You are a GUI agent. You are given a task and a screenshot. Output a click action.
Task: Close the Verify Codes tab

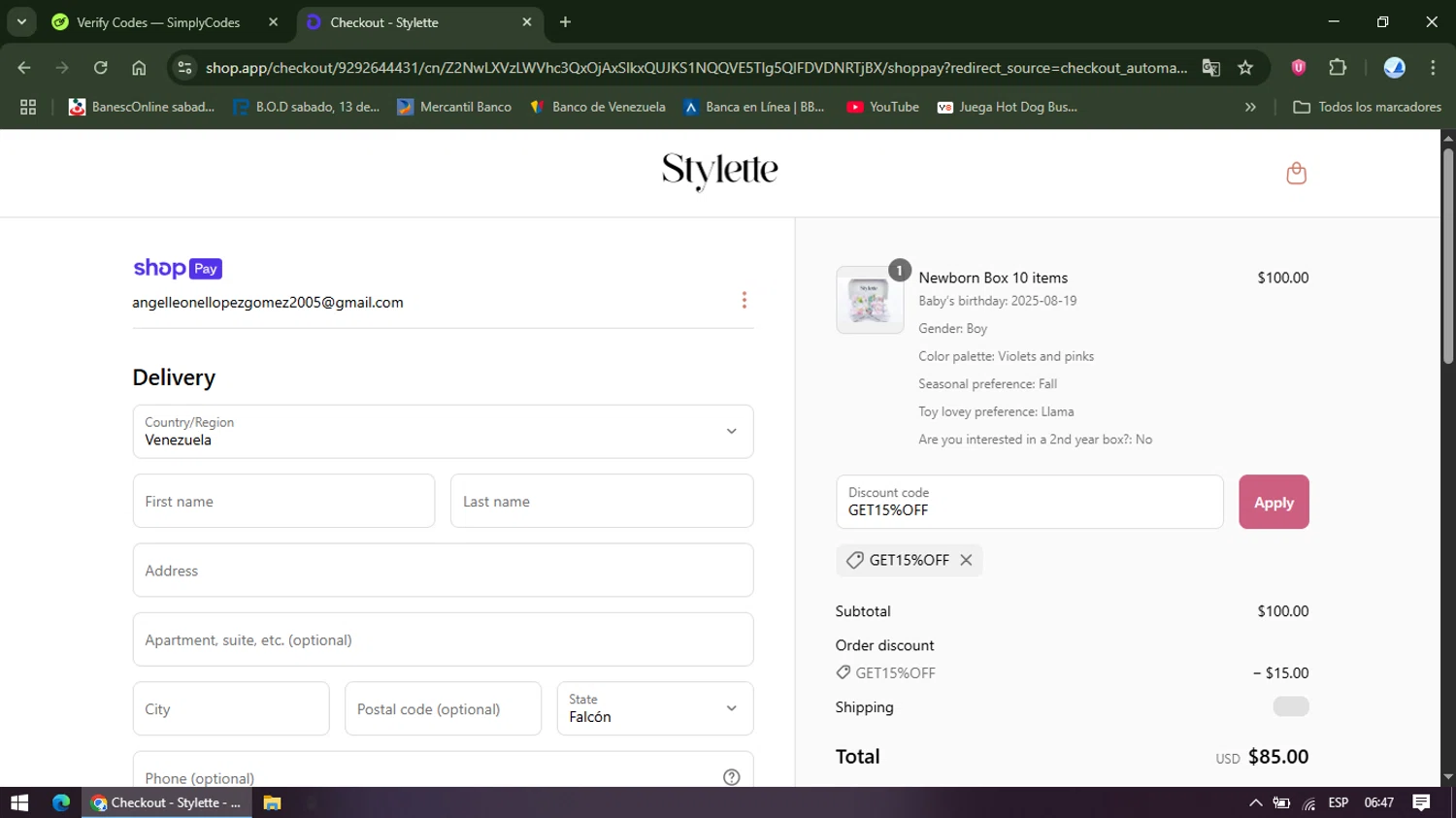click(x=273, y=22)
